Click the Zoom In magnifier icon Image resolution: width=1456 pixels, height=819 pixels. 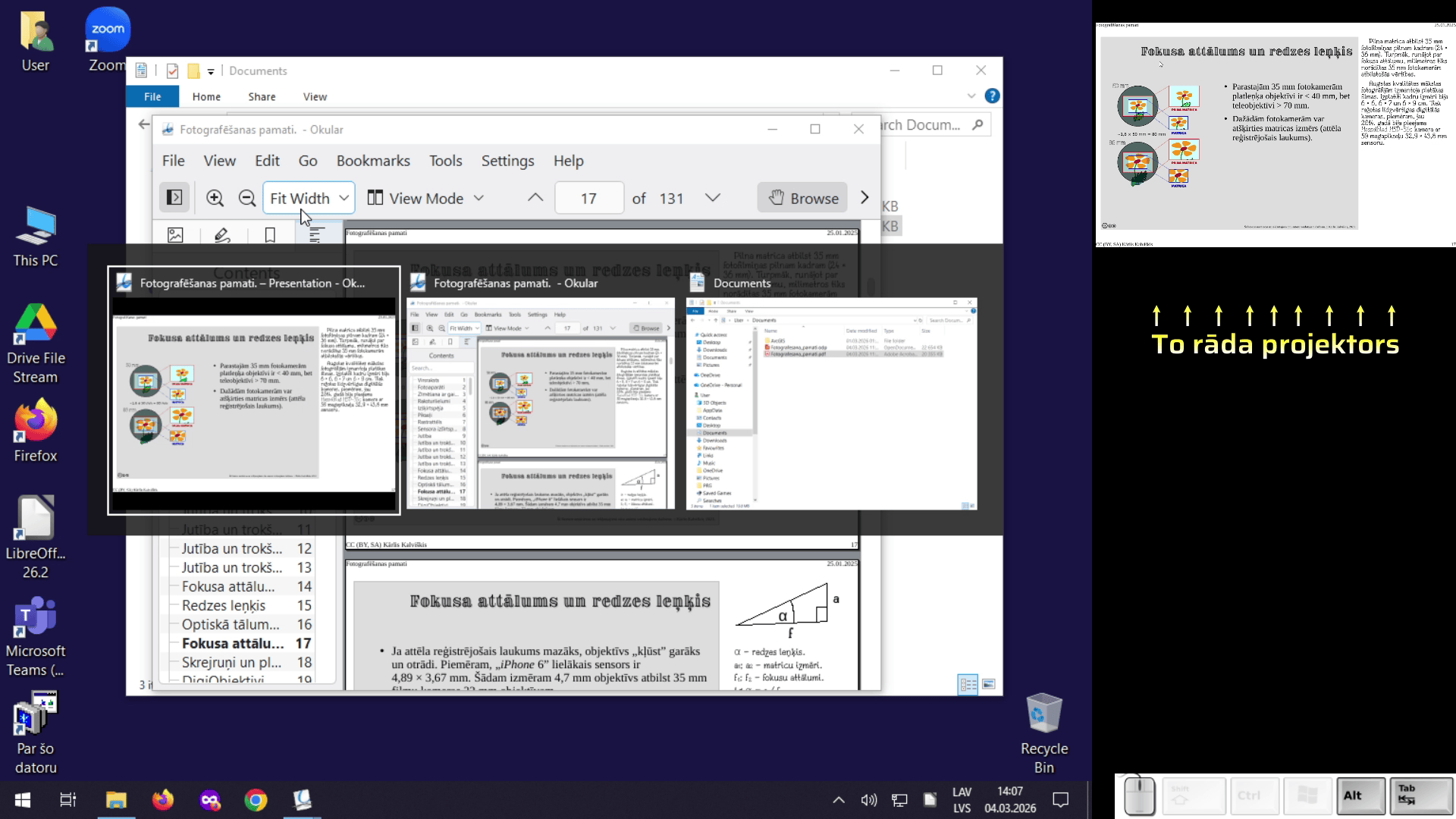(x=215, y=199)
